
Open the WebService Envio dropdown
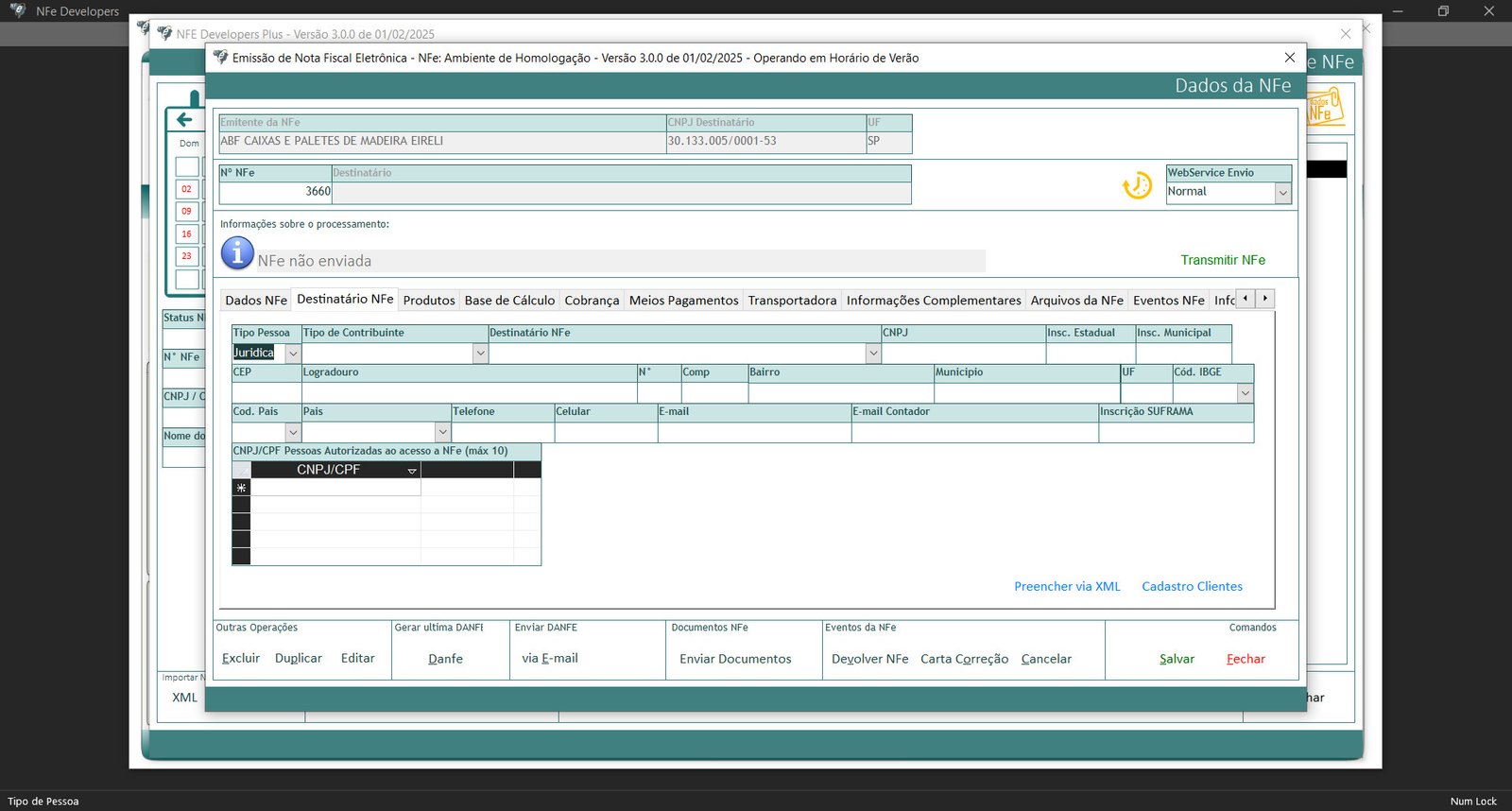coord(1282,193)
